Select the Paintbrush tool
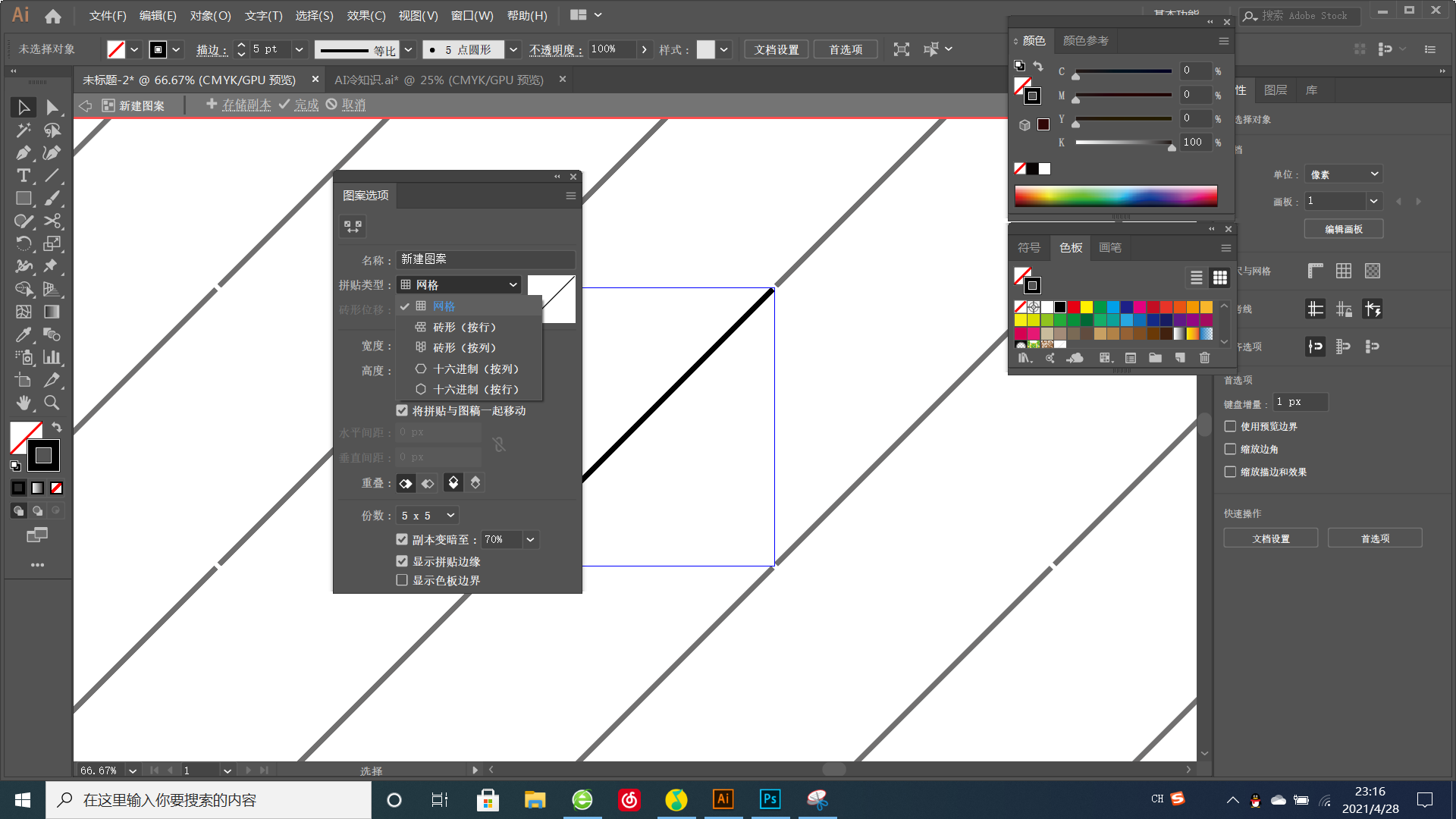 tap(52, 199)
